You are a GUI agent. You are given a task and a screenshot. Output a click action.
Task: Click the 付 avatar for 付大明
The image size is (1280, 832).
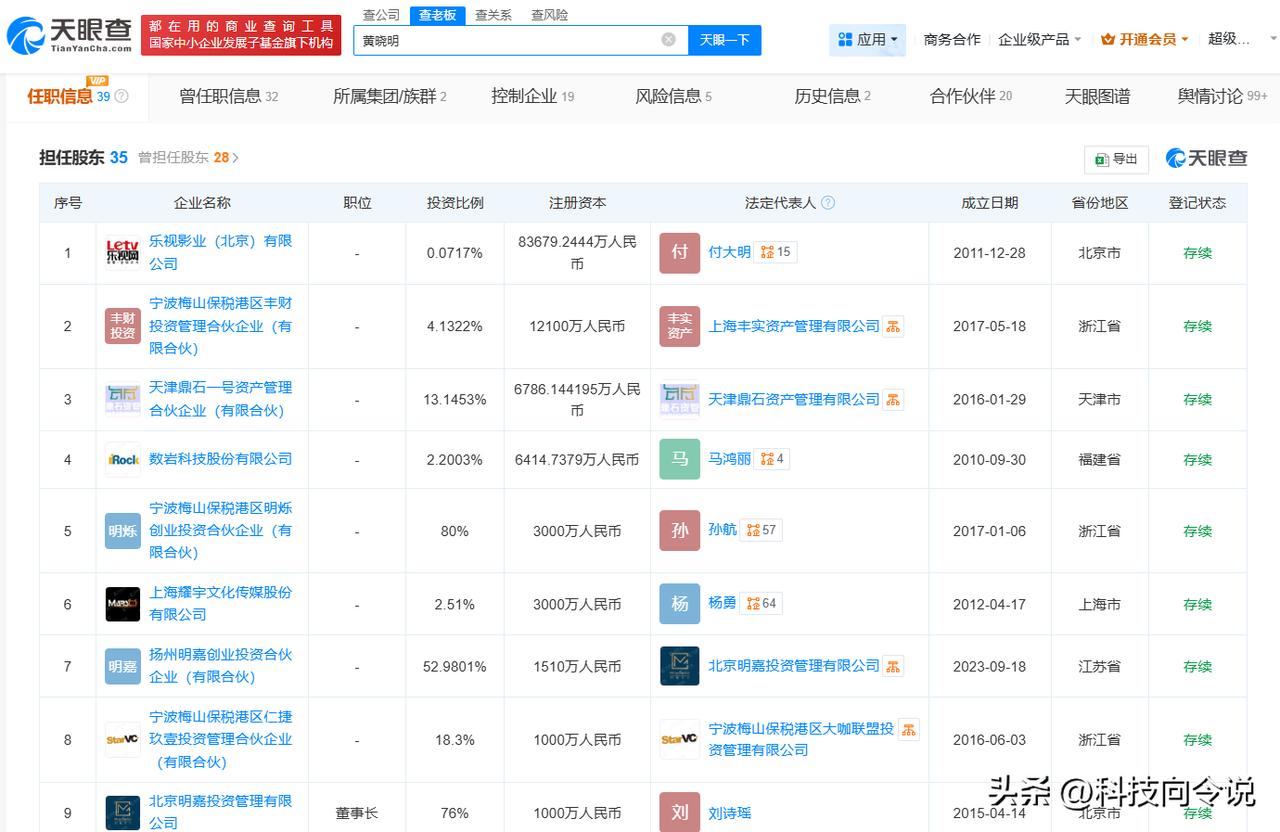[680, 253]
